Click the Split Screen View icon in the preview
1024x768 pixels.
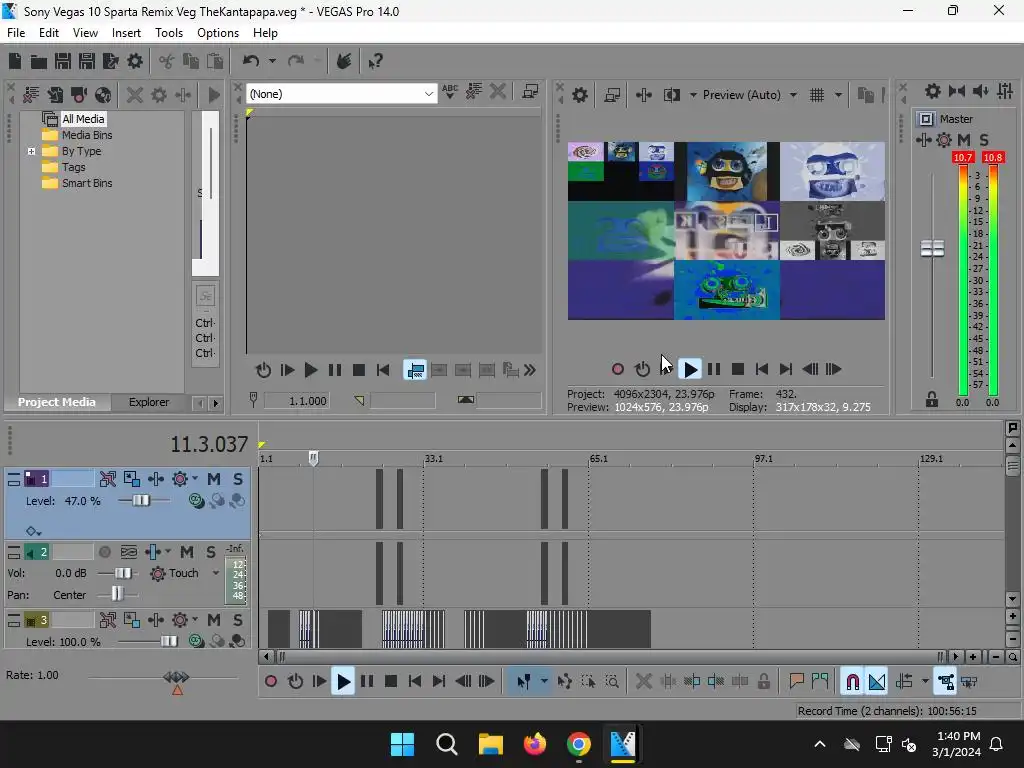(671, 95)
